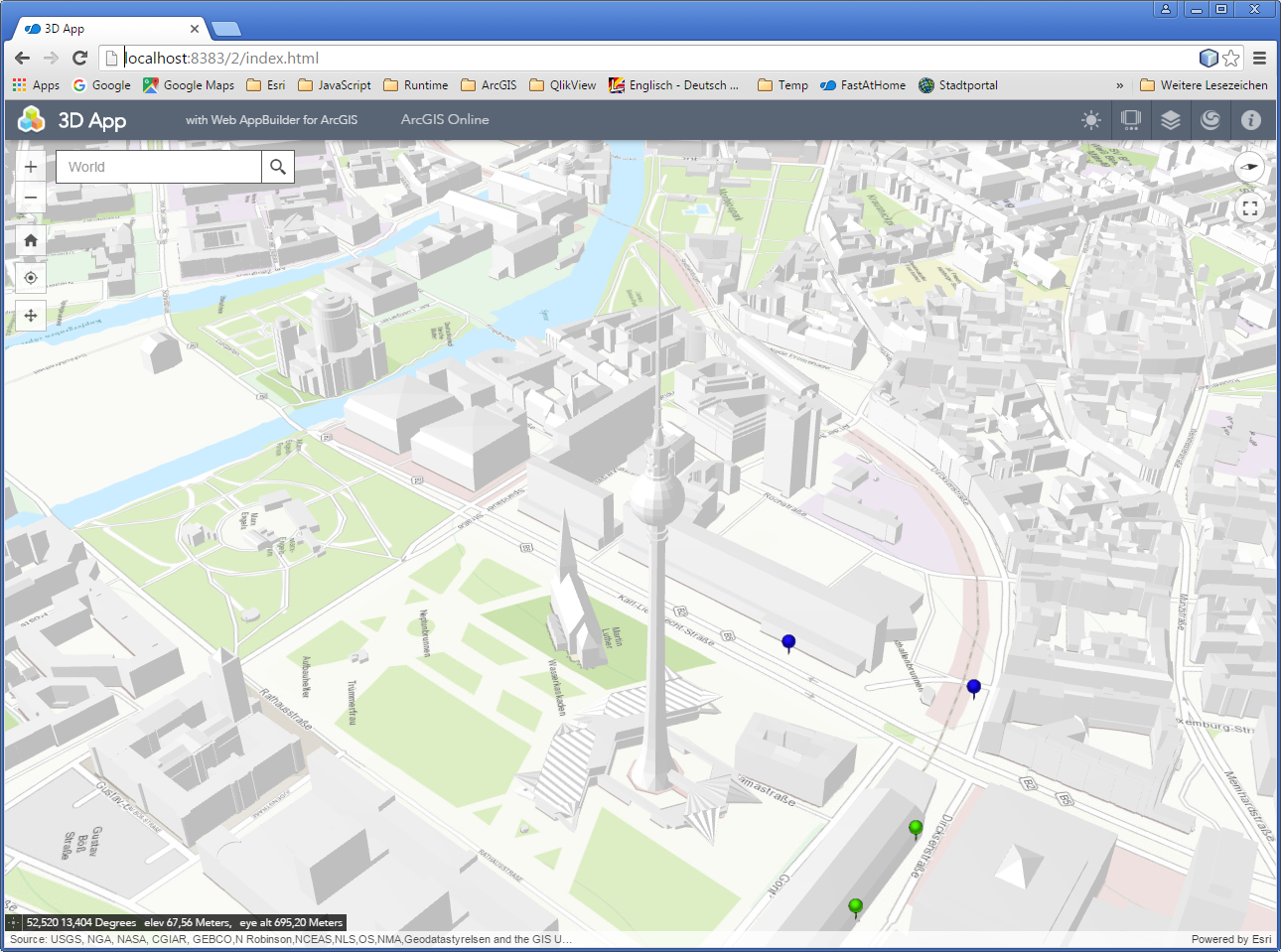Open the Stadtportal bookmark

tap(958, 85)
